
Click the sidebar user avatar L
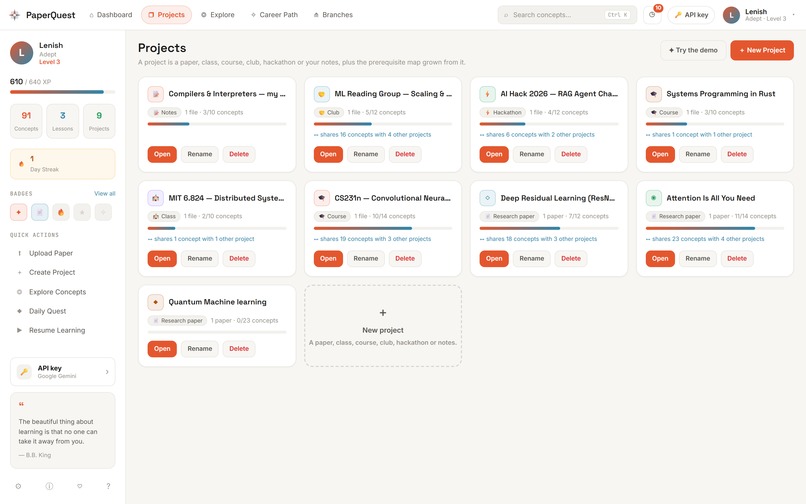click(x=22, y=53)
